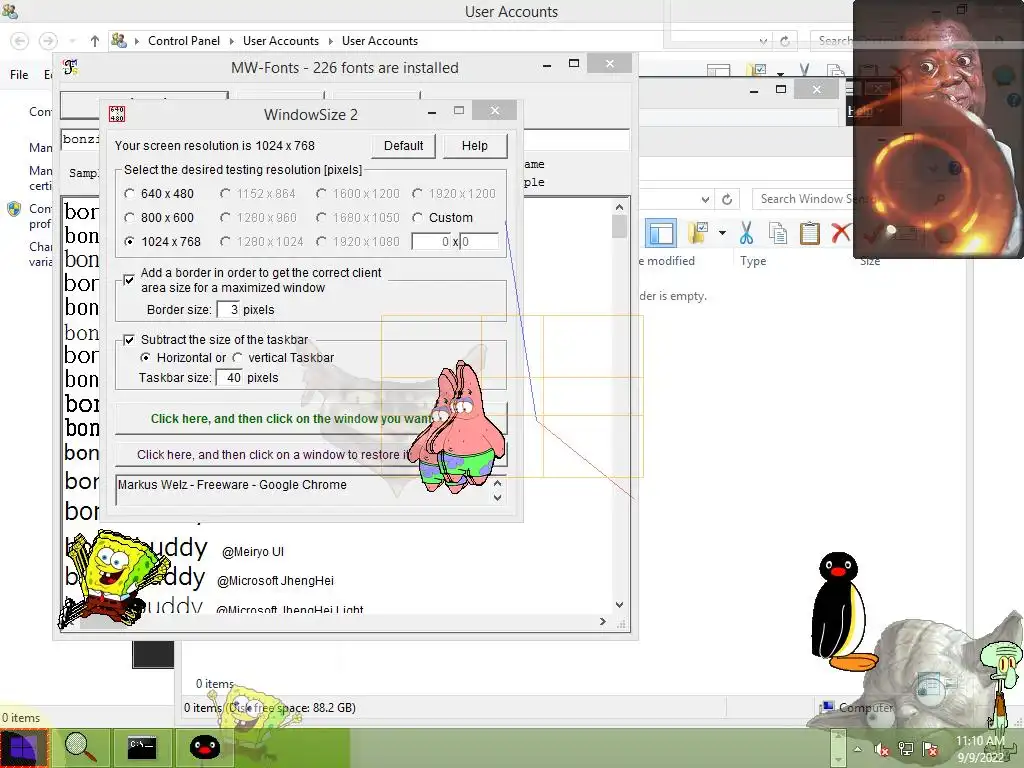Click the chevron before the final User Accounts breadcrumb

(x=330, y=41)
